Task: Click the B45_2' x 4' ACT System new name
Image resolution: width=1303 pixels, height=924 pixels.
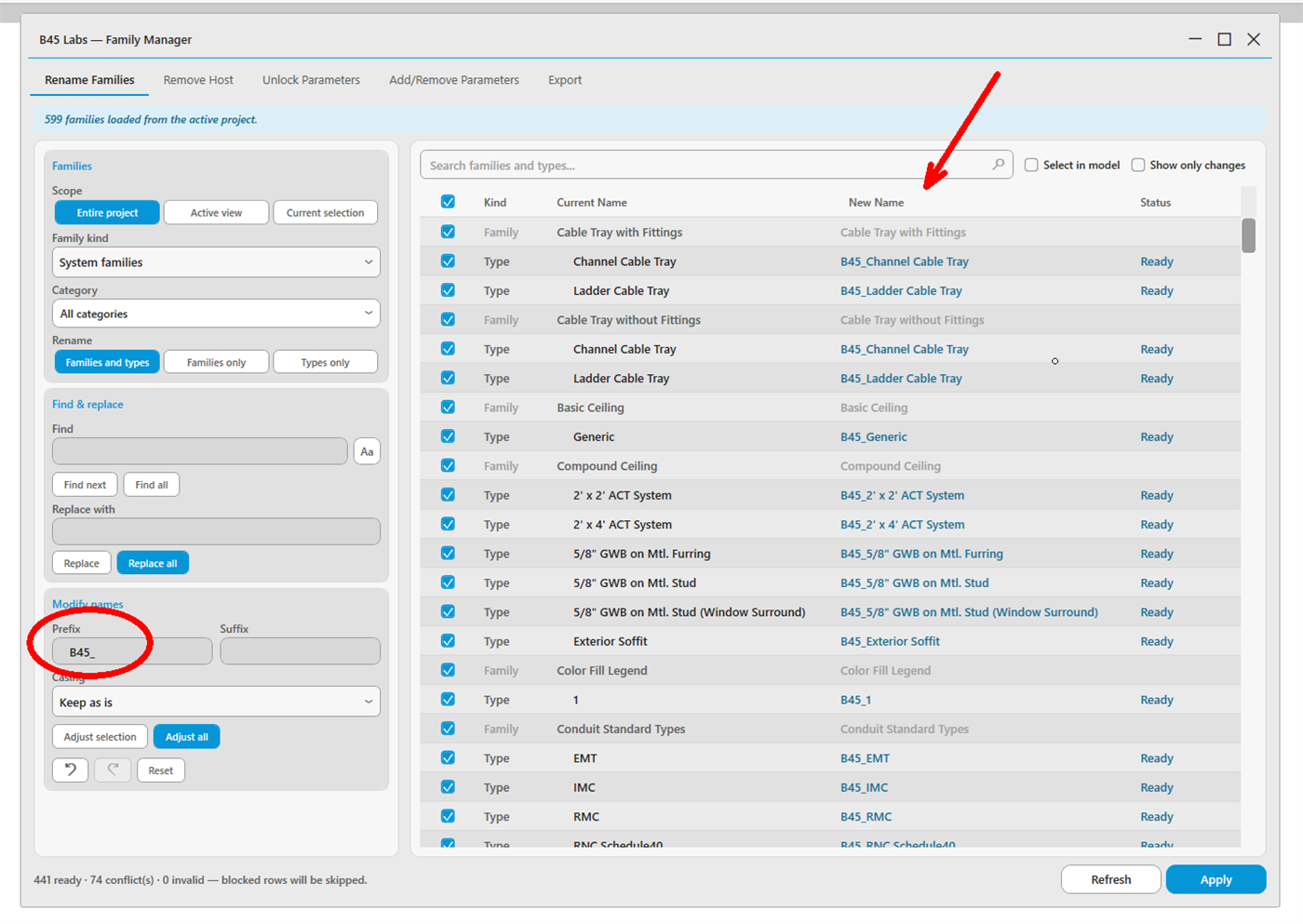Action: [902, 524]
